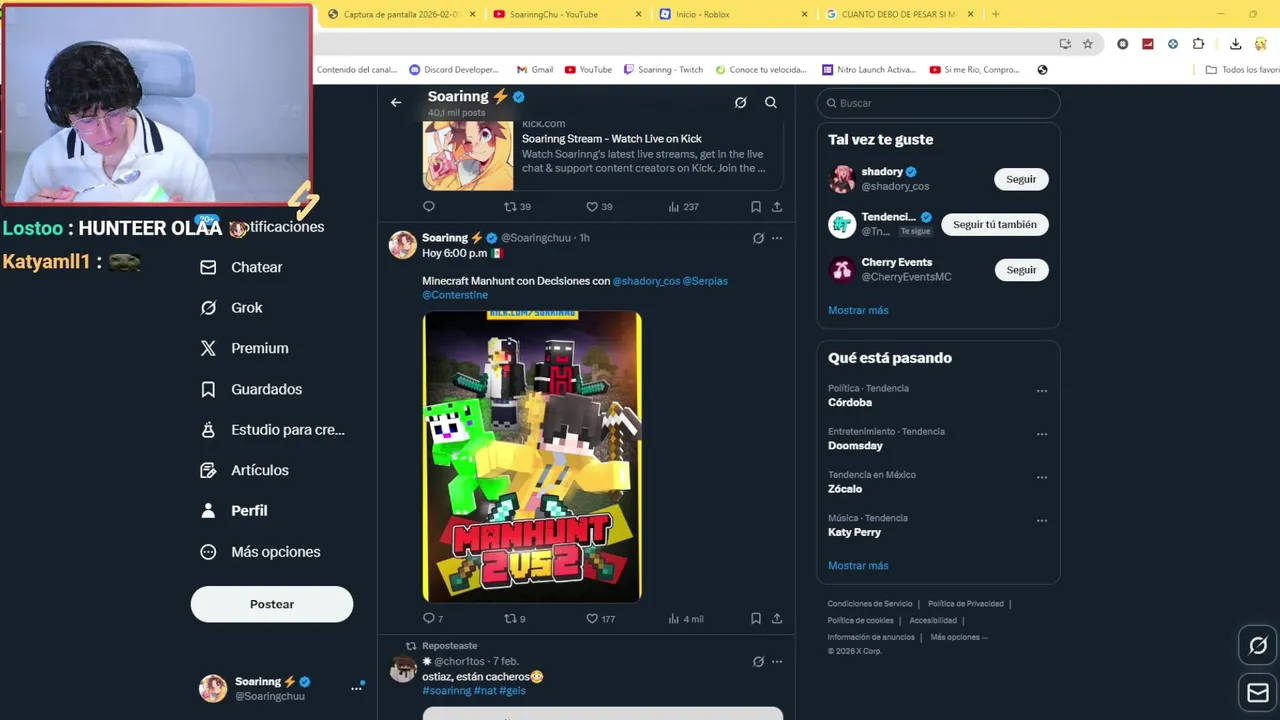View analytics showing 237 views
The width and height of the screenshot is (1280, 720).
click(x=684, y=207)
